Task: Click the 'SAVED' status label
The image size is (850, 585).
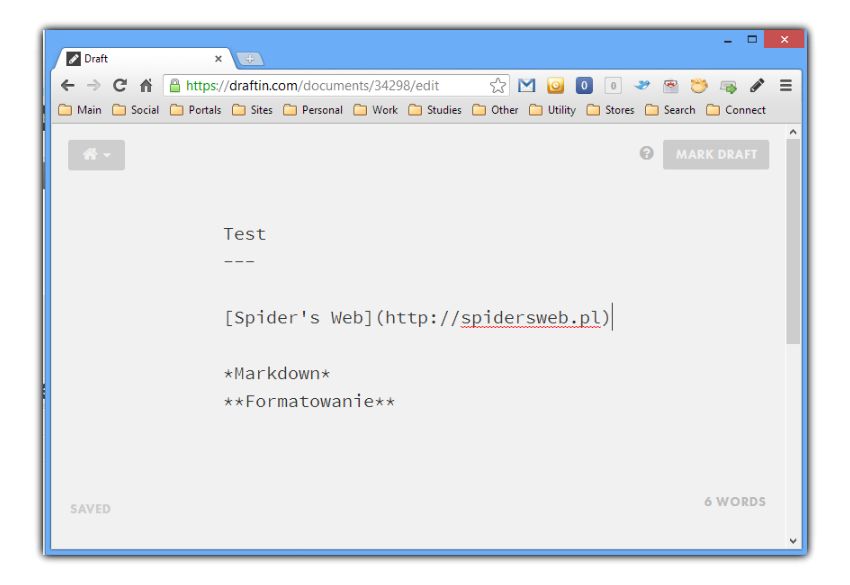Action: 91,509
